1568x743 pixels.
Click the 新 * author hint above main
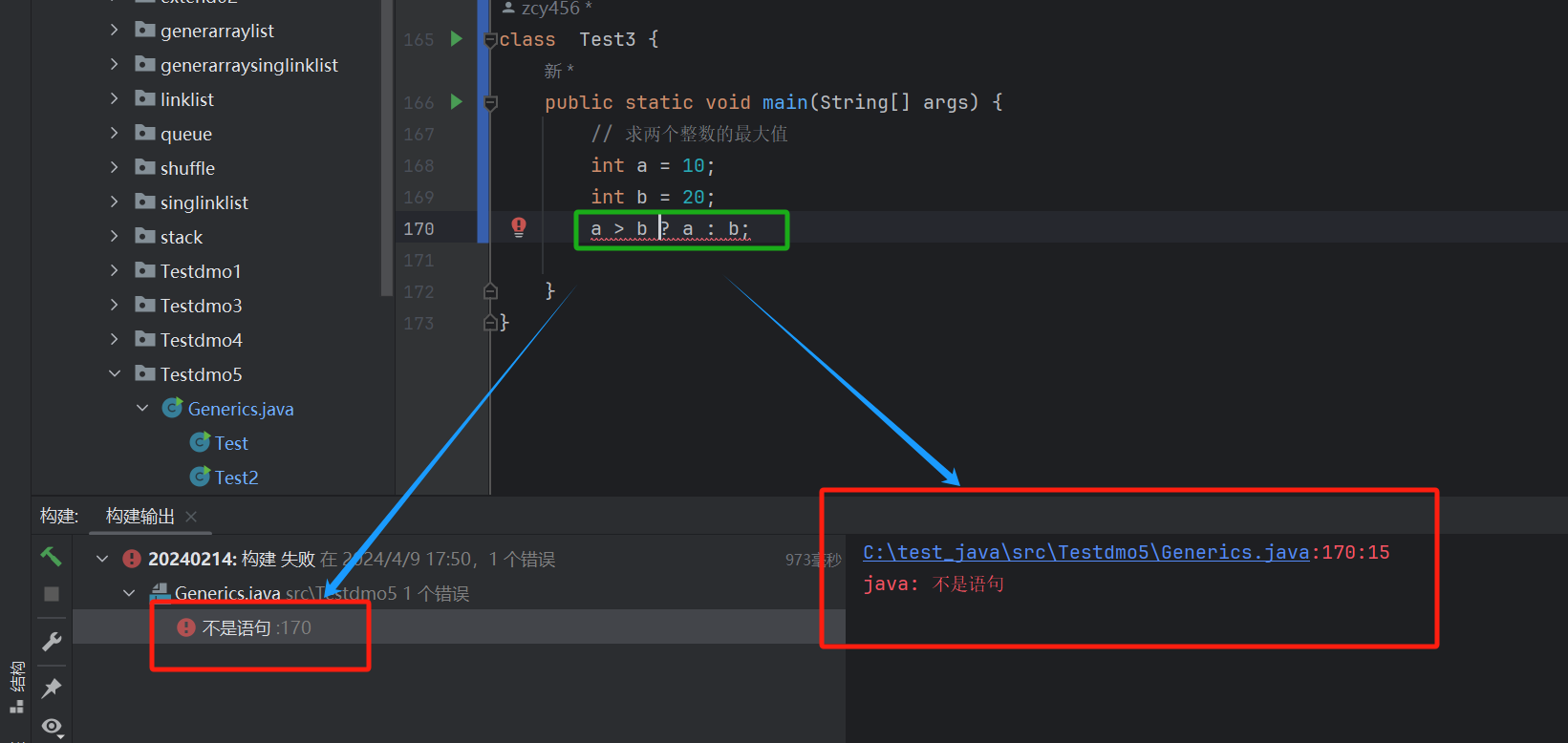(559, 71)
